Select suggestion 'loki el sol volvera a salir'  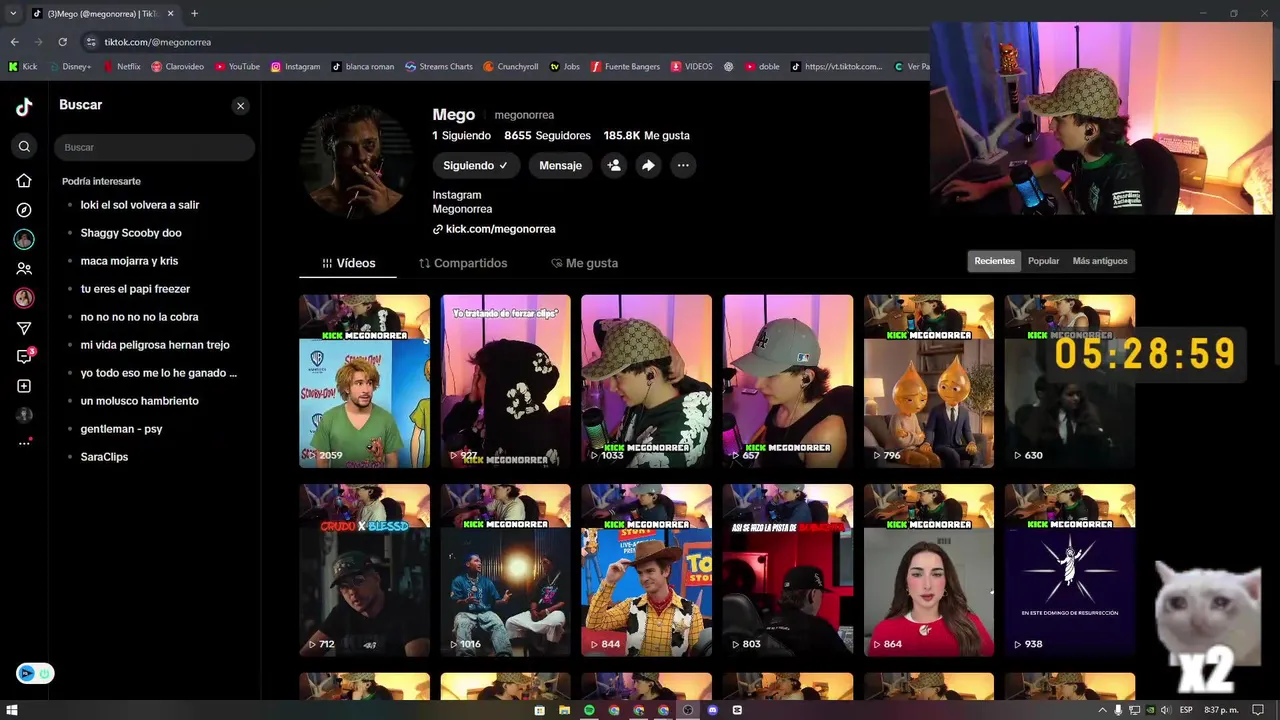coord(140,205)
